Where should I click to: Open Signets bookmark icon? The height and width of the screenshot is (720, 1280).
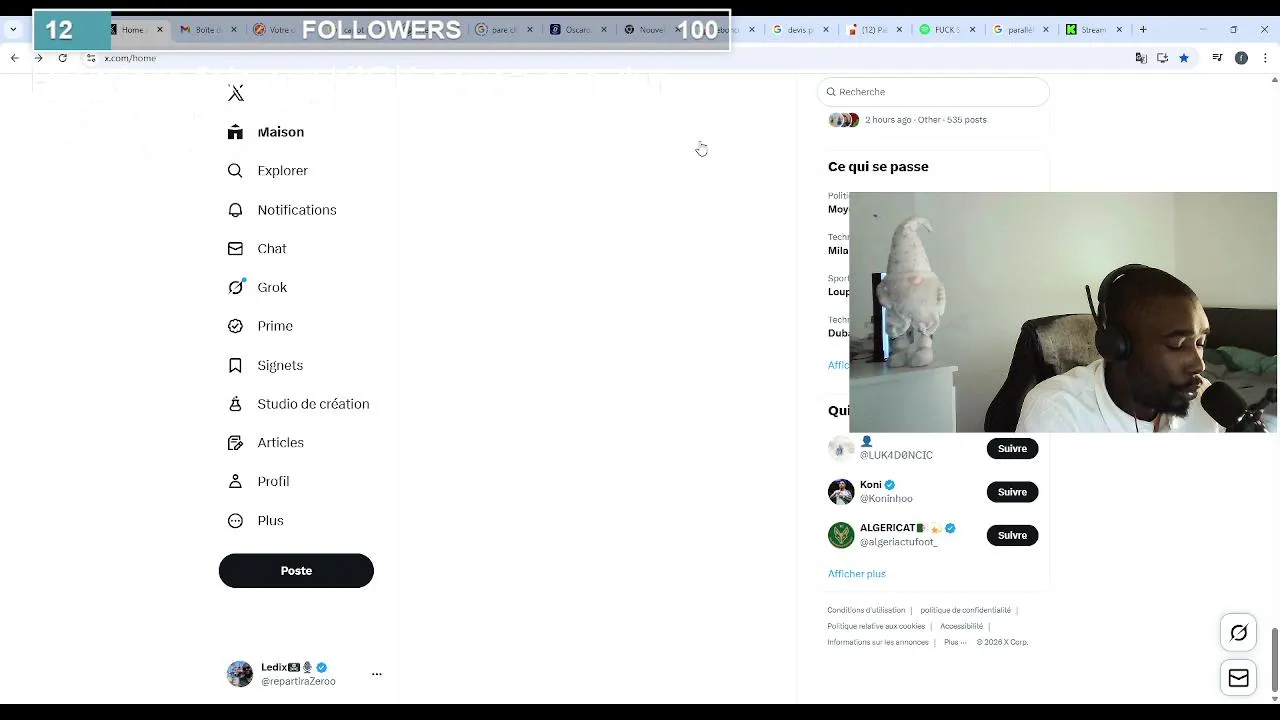(235, 366)
